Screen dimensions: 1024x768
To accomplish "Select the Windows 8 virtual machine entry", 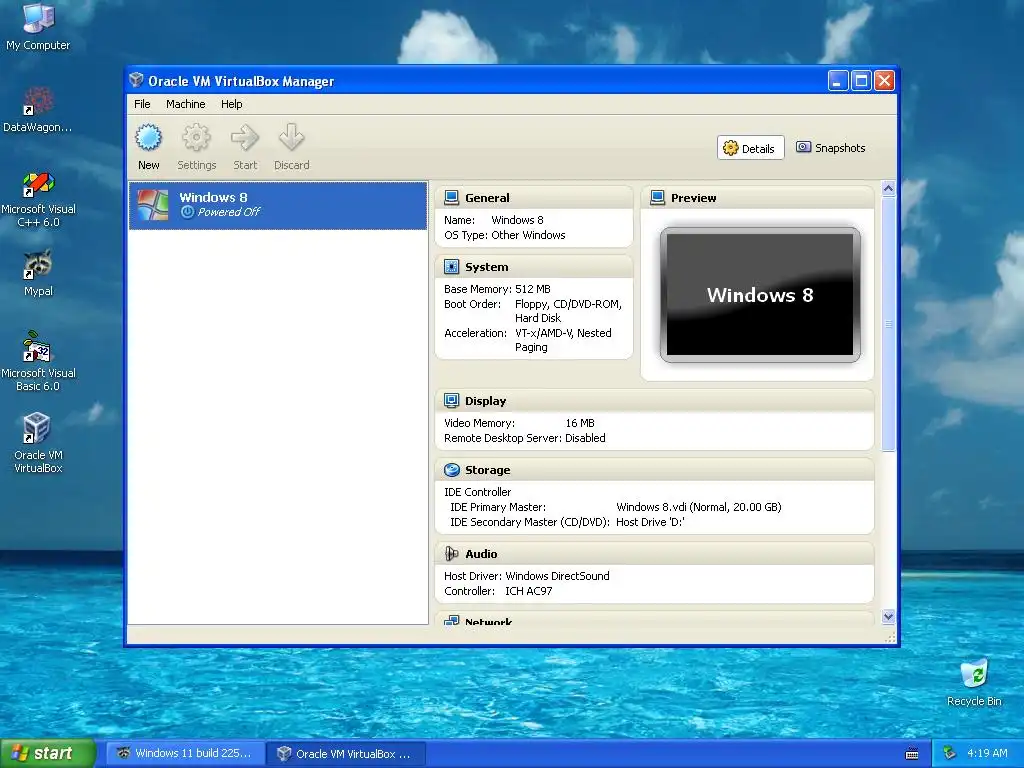I will click(x=278, y=205).
